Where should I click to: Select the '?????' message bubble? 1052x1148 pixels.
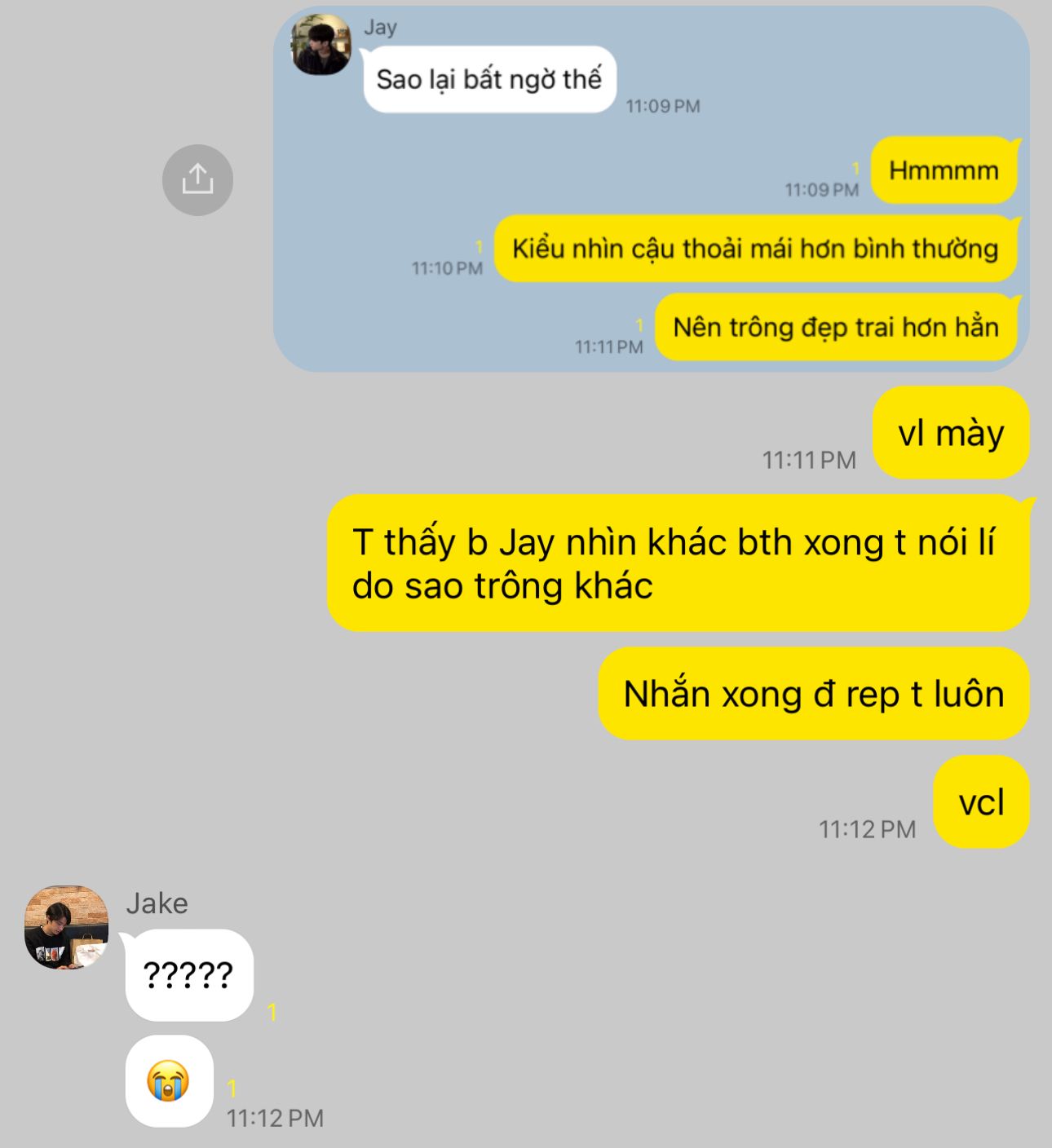189,975
